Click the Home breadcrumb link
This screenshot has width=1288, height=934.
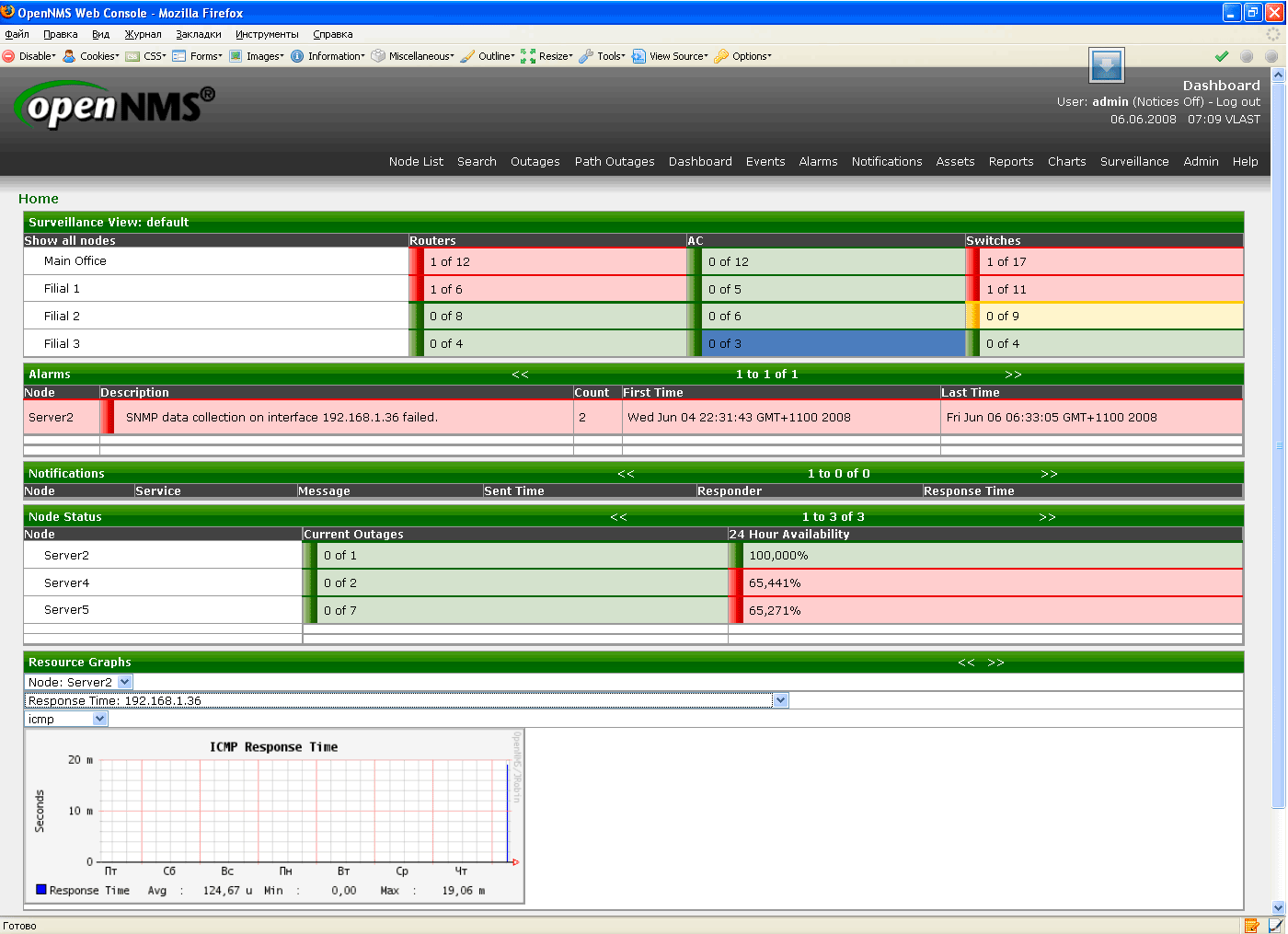pos(39,199)
